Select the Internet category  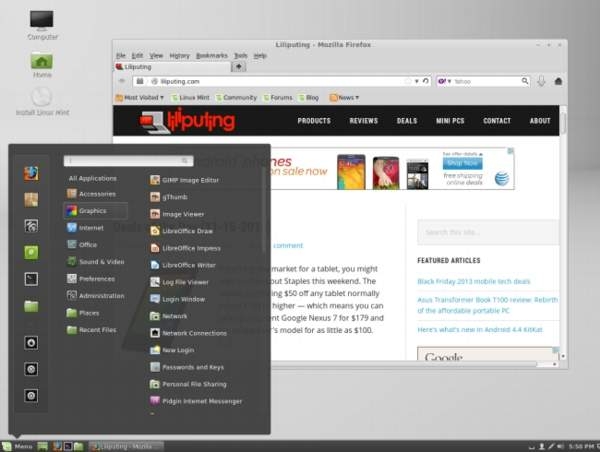point(85,228)
